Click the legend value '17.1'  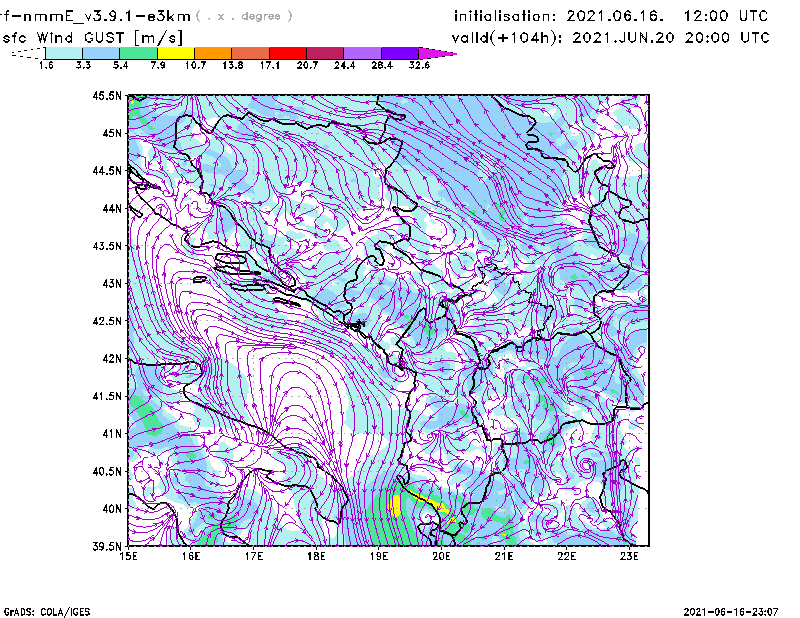270,65
